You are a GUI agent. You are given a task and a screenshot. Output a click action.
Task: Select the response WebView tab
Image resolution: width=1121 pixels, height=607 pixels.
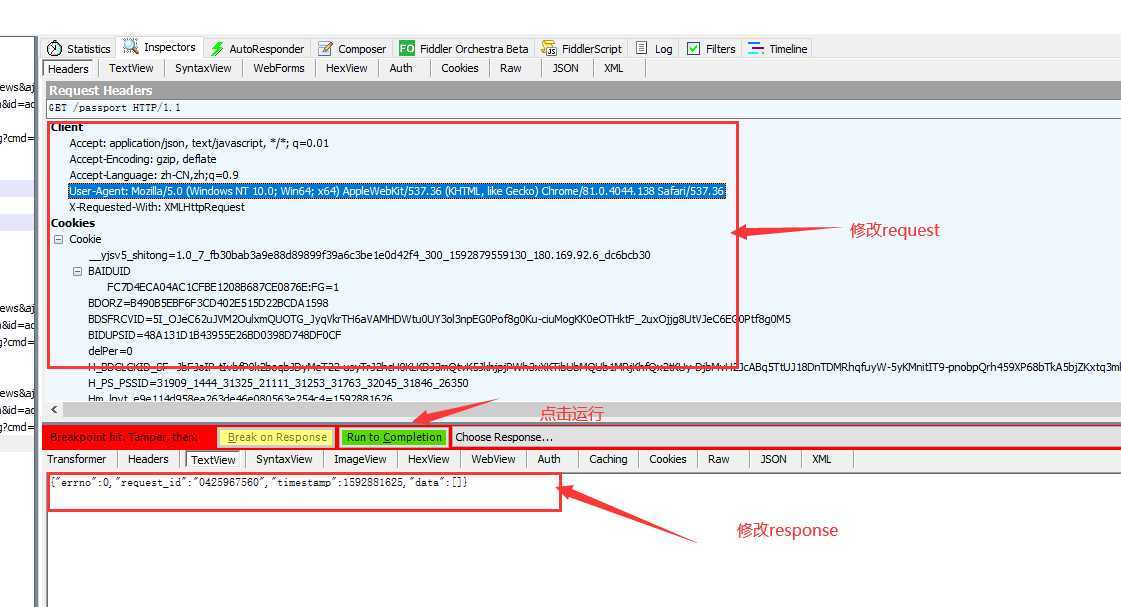point(493,459)
